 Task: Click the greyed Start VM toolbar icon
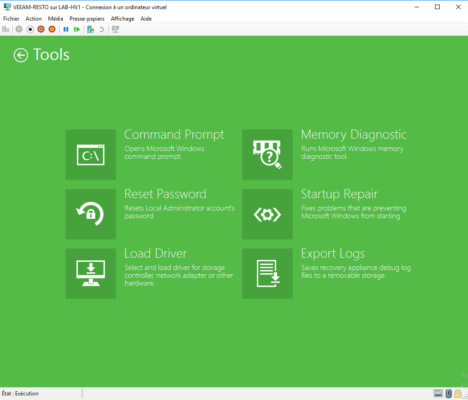[x=19, y=29]
